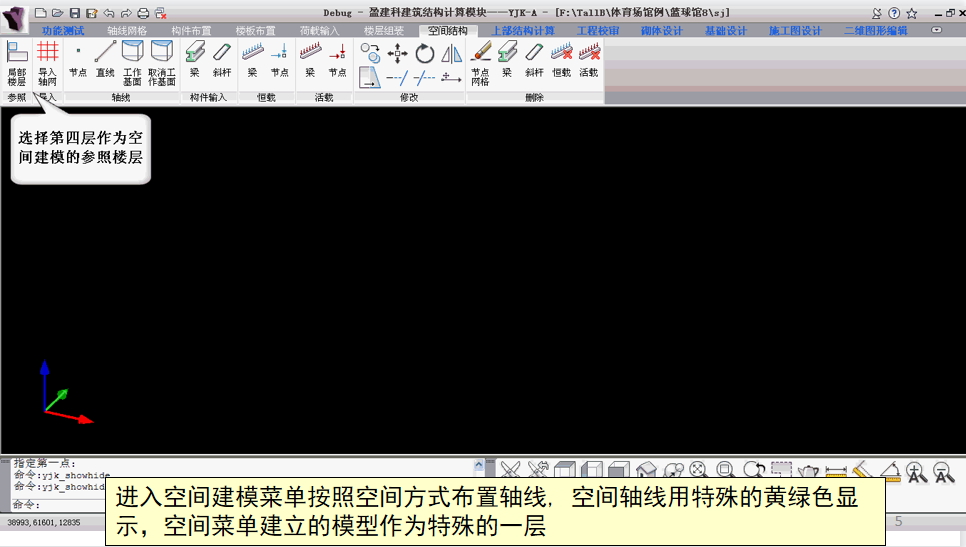This screenshot has width=966, height=547.
Task: Open the 局部楼层 reference floor tool
Action: point(17,63)
